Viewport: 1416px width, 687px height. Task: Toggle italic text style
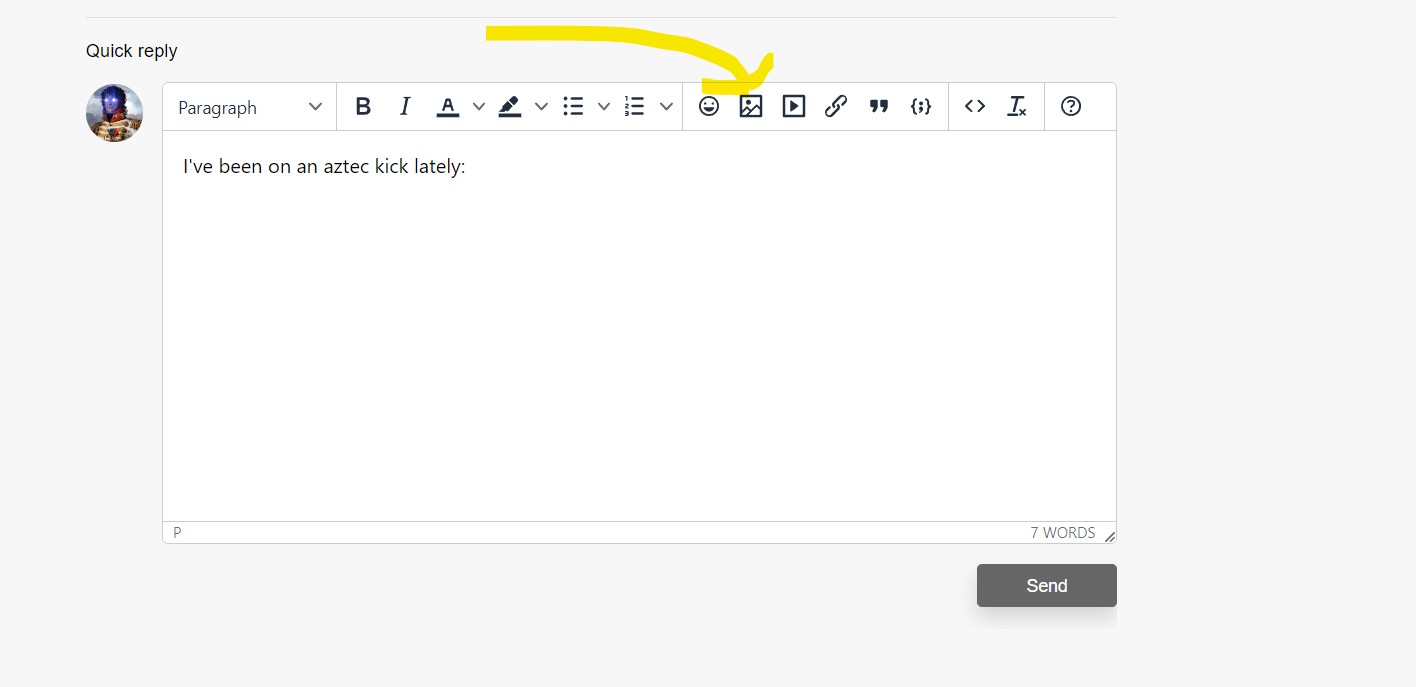point(405,106)
